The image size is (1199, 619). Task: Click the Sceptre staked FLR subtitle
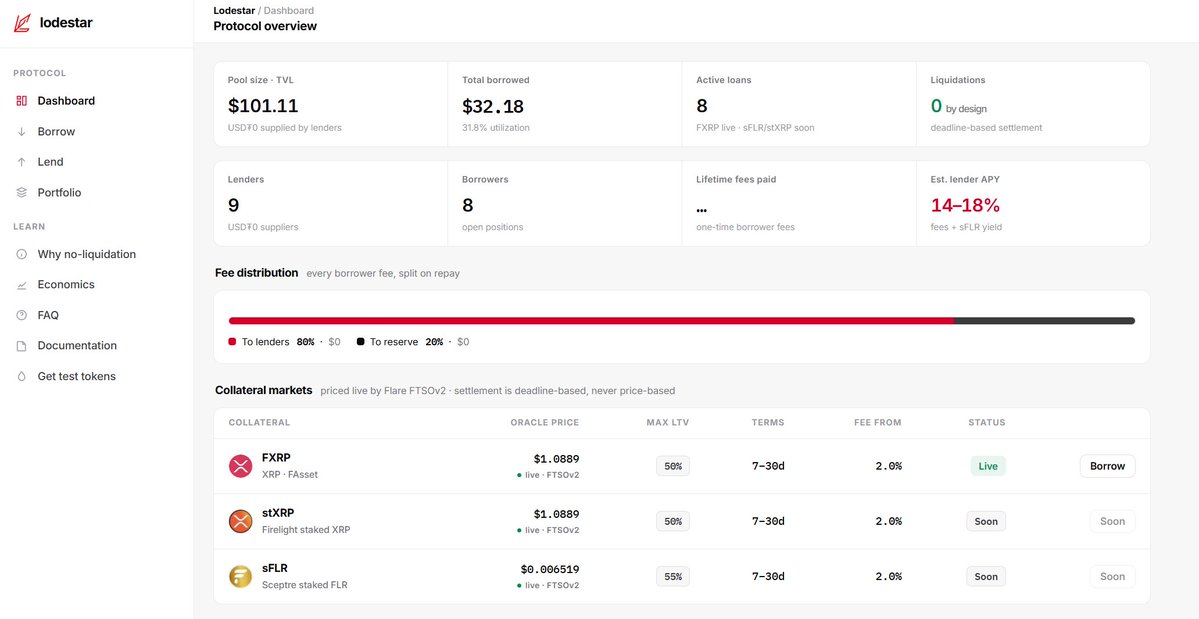click(x=304, y=585)
